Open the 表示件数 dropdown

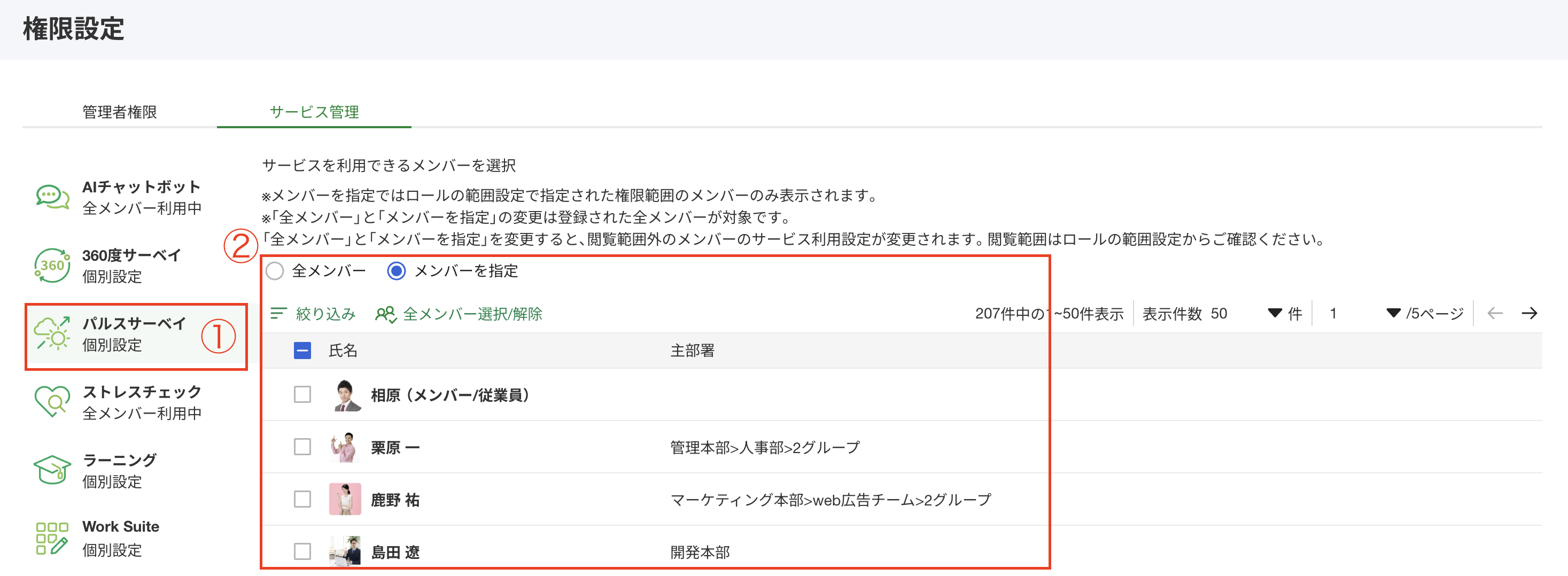click(x=1274, y=313)
